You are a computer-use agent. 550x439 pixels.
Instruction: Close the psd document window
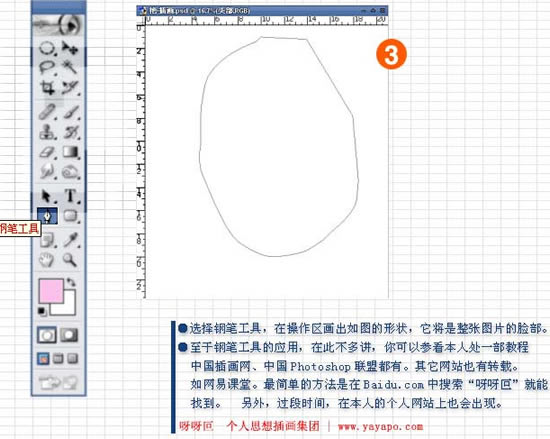[x=382, y=11]
